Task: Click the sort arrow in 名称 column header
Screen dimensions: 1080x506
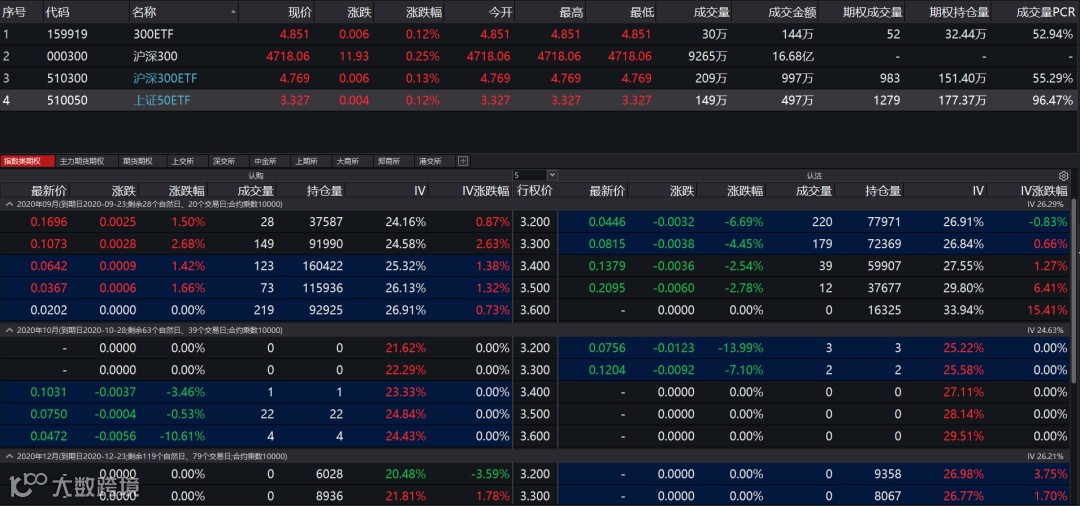Action: coord(233,12)
